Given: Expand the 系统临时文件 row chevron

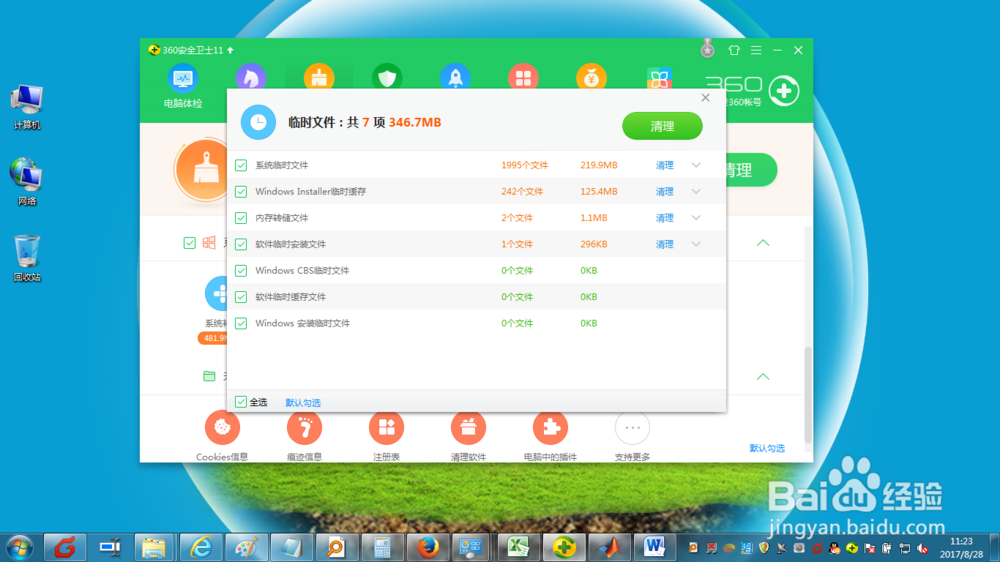Looking at the screenshot, I should click(696, 165).
